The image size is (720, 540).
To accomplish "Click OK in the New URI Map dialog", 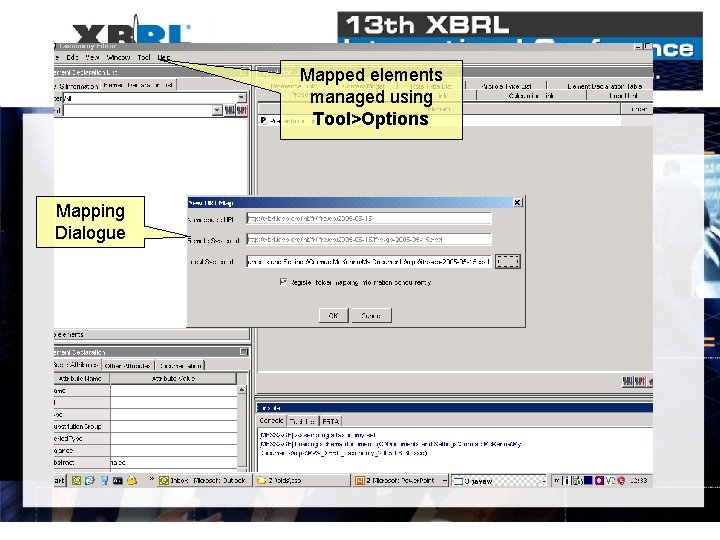I will coord(333,315).
